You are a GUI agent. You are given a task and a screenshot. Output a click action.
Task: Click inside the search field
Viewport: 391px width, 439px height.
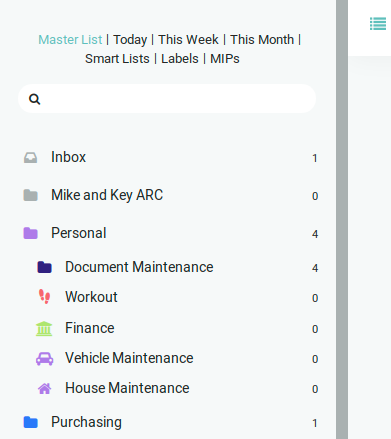(167, 99)
